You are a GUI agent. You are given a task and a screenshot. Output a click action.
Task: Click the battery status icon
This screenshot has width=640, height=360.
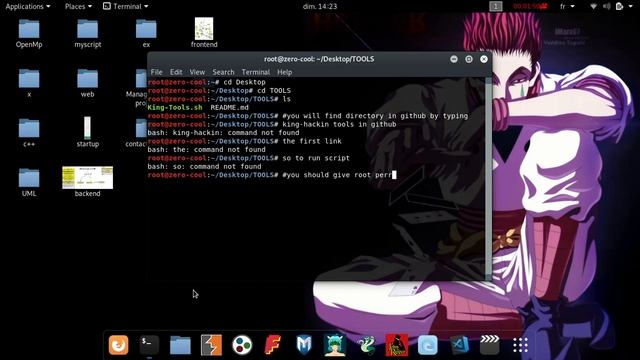620,6
